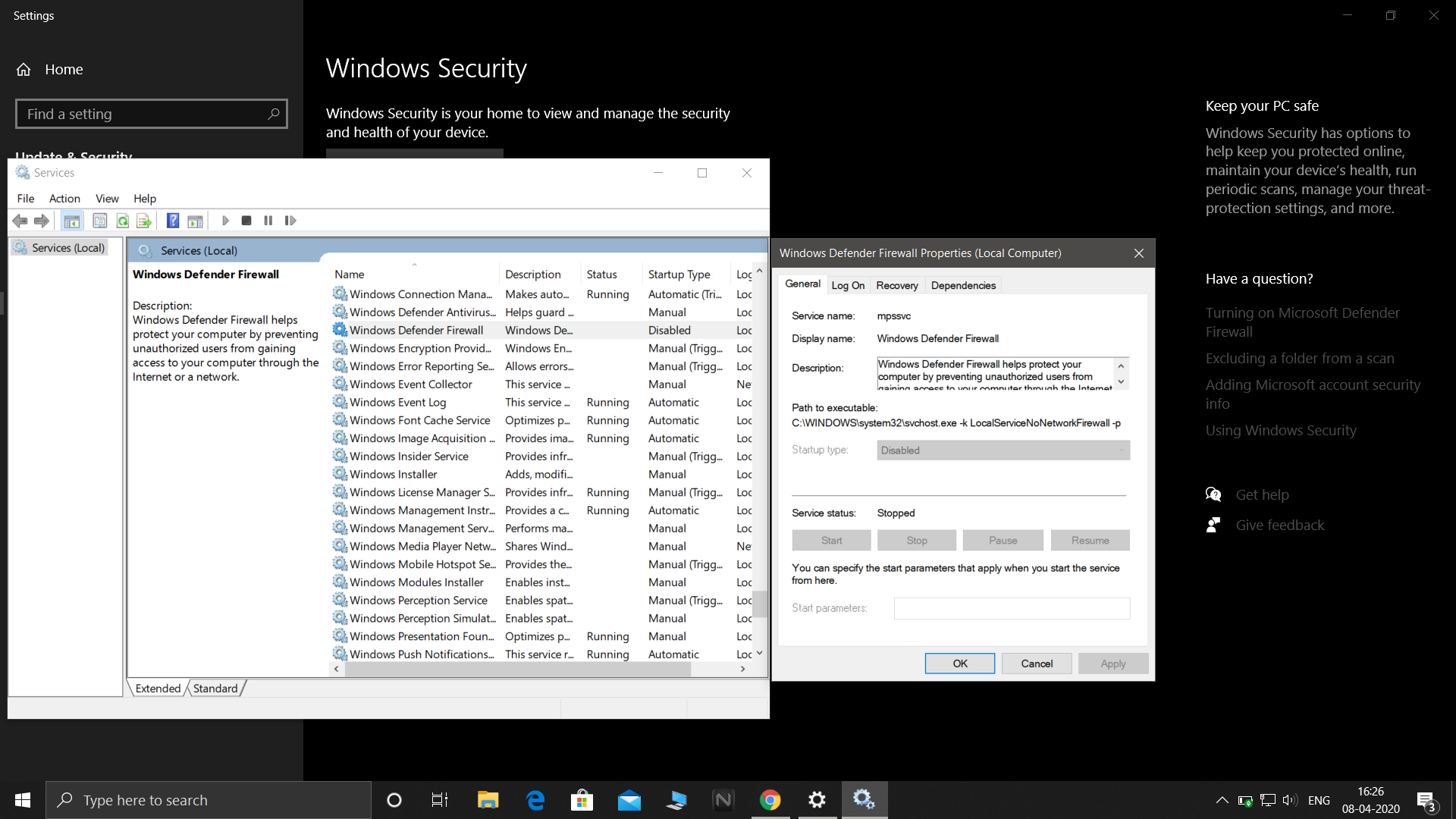The image size is (1456, 819).
Task: Open 'Using Windows Security' link
Action: [x=1280, y=431]
